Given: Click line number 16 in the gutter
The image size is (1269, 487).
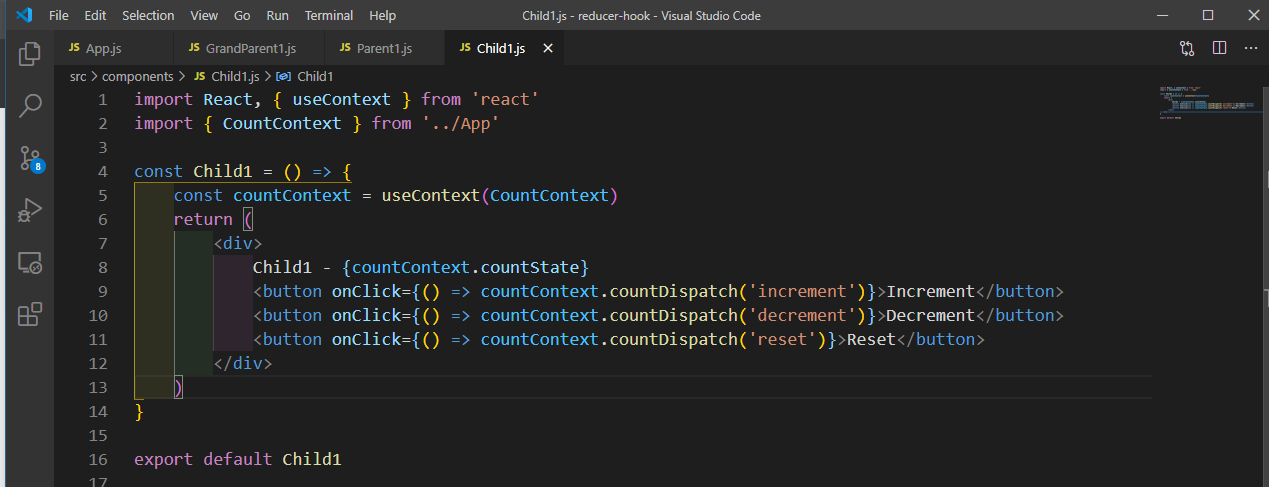Looking at the screenshot, I should click(x=98, y=460).
